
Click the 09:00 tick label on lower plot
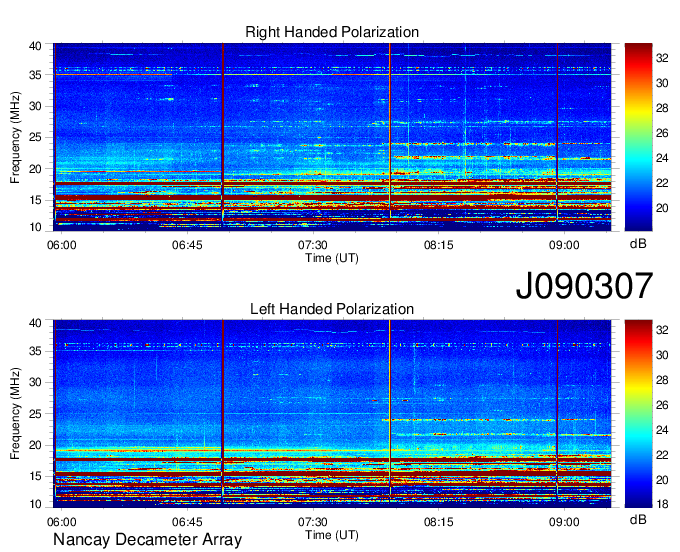[564, 522]
